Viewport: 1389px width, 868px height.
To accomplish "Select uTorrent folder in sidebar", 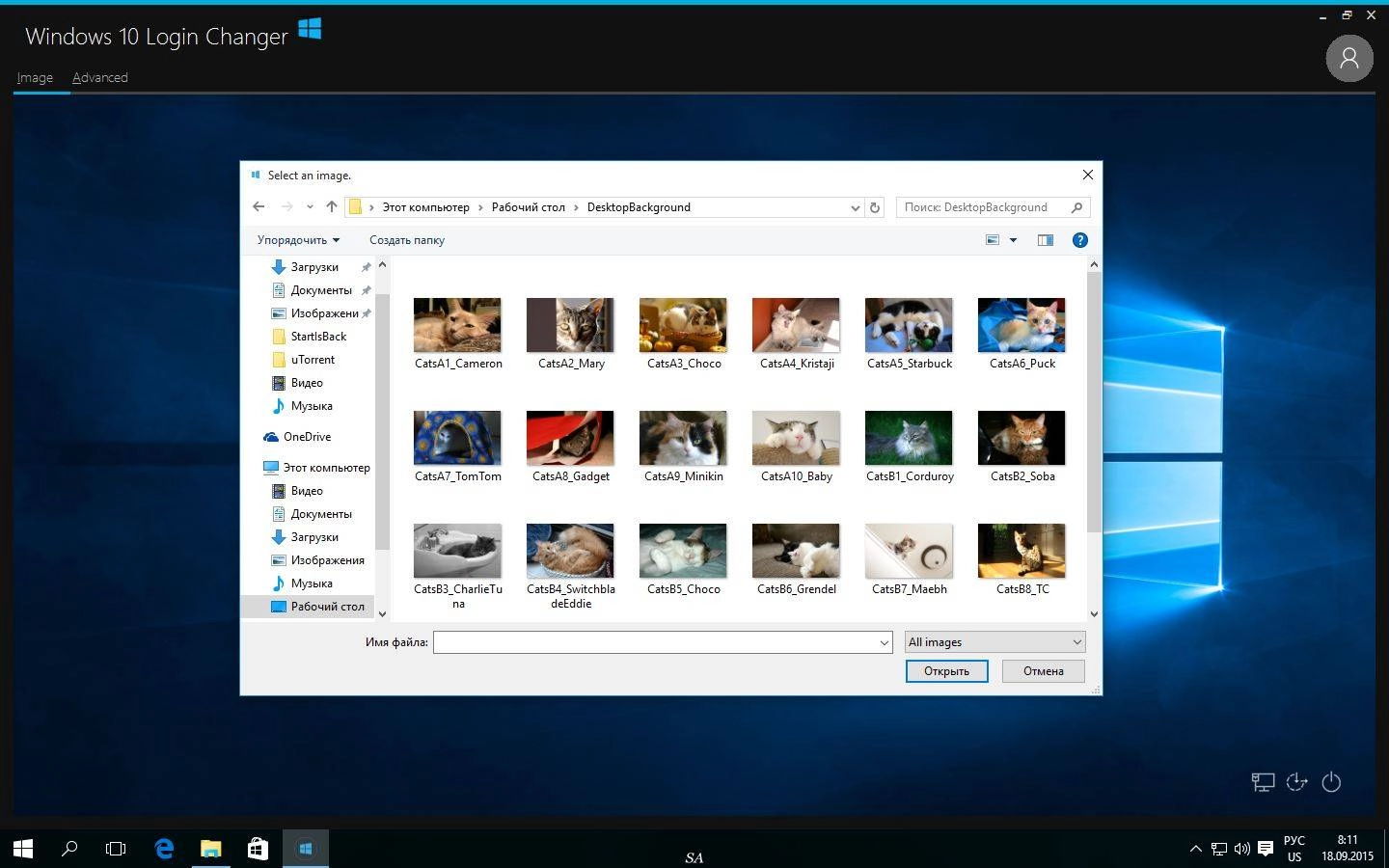I will [313, 360].
